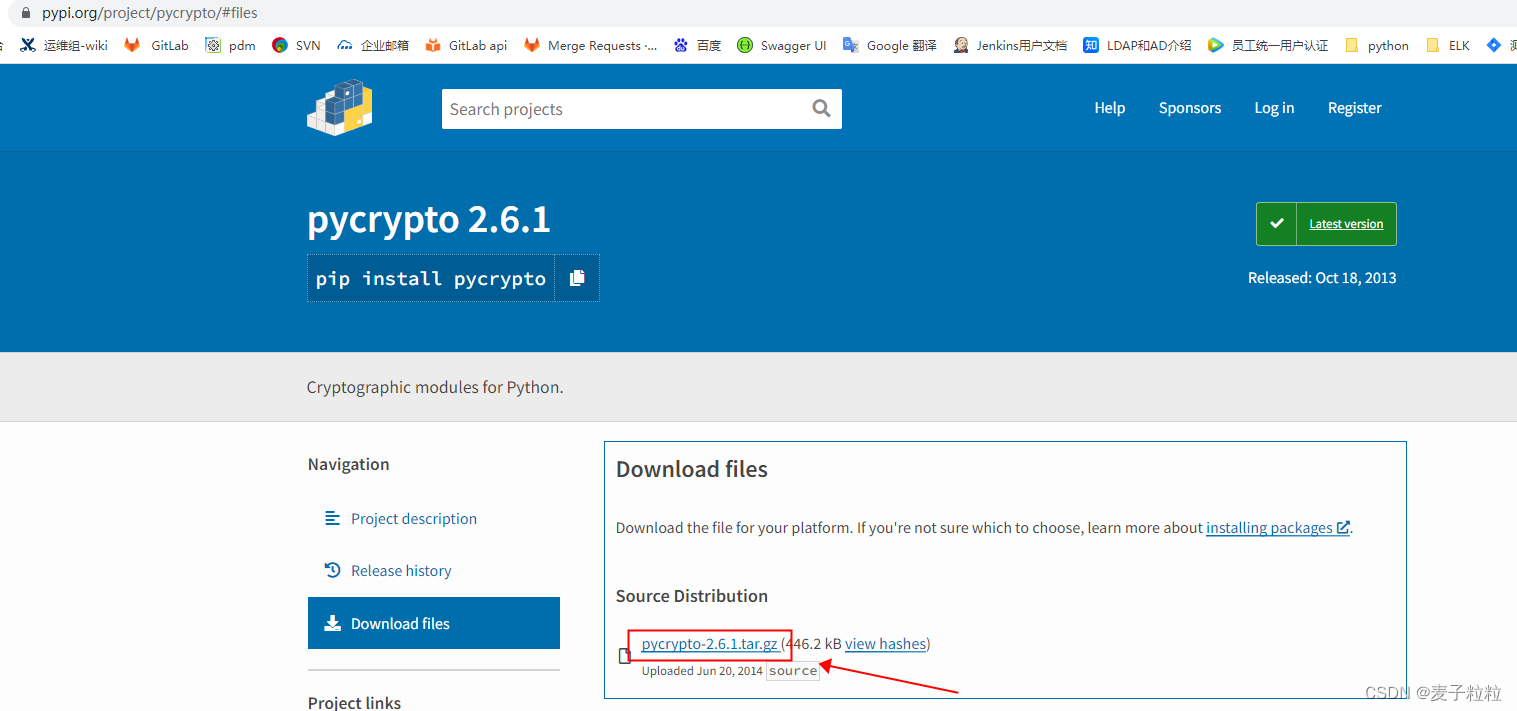The height and width of the screenshot is (711, 1517).
Task: Select the Download files navigation item
Action: [x=399, y=623]
